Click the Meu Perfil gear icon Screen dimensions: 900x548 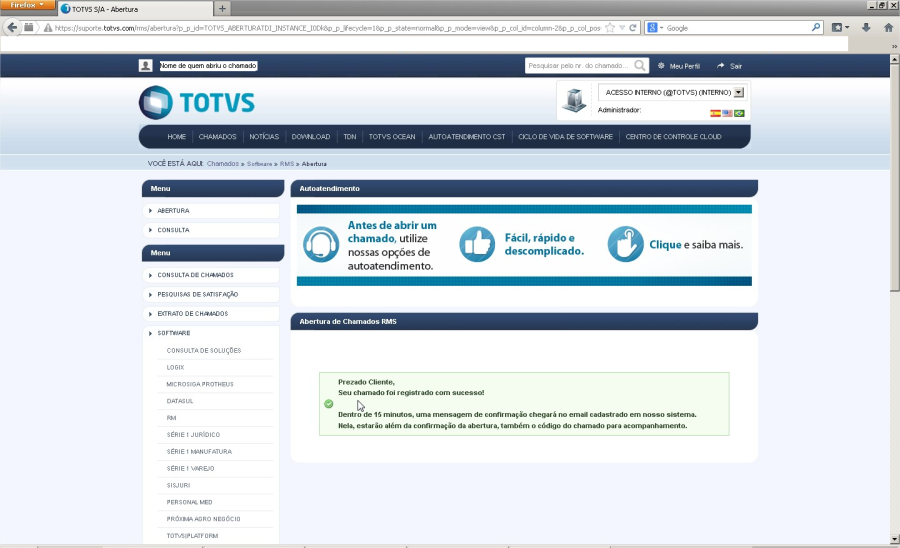click(661, 66)
